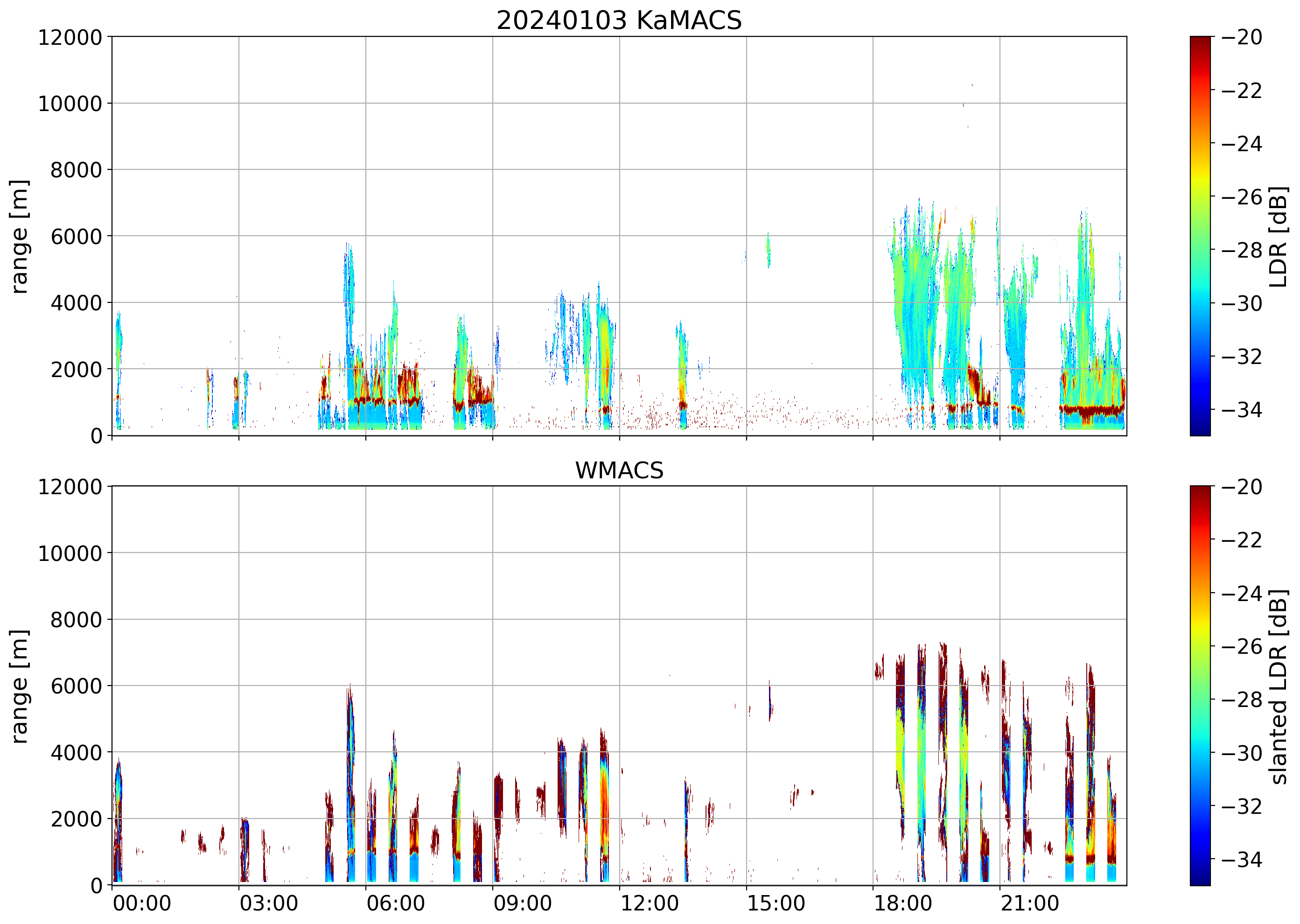Click dark red top of KaMACS colorbar
Image resolution: width=1300 pixels, height=924 pixels.
pos(1200,41)
